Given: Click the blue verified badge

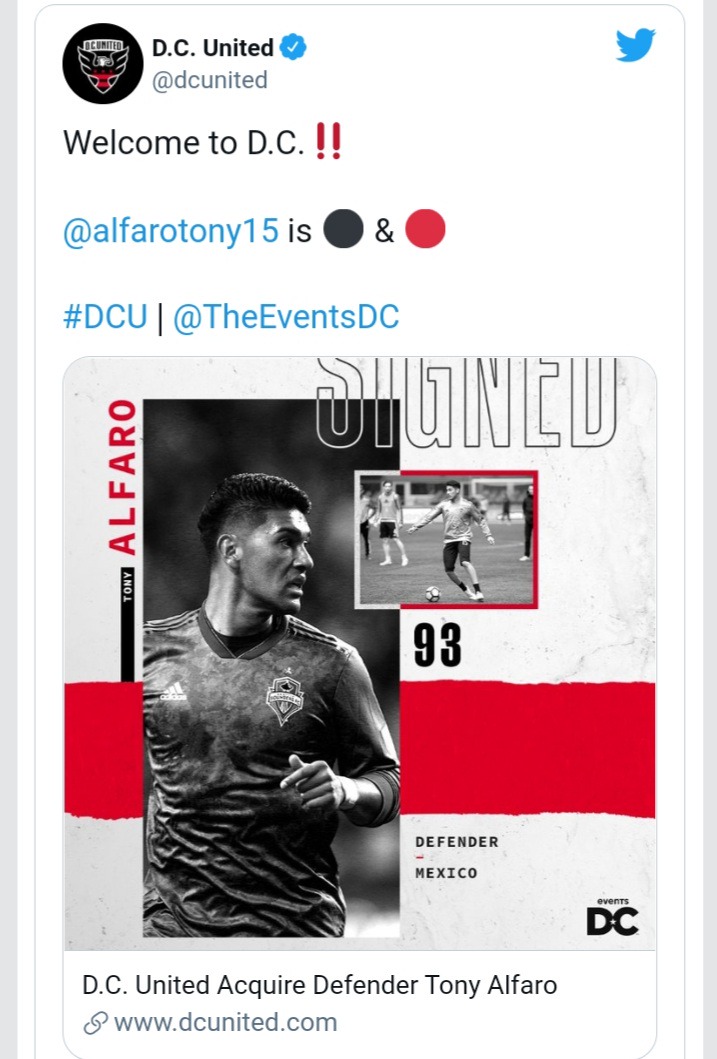Looking at the screenshot, I should (x=293, y=47).
